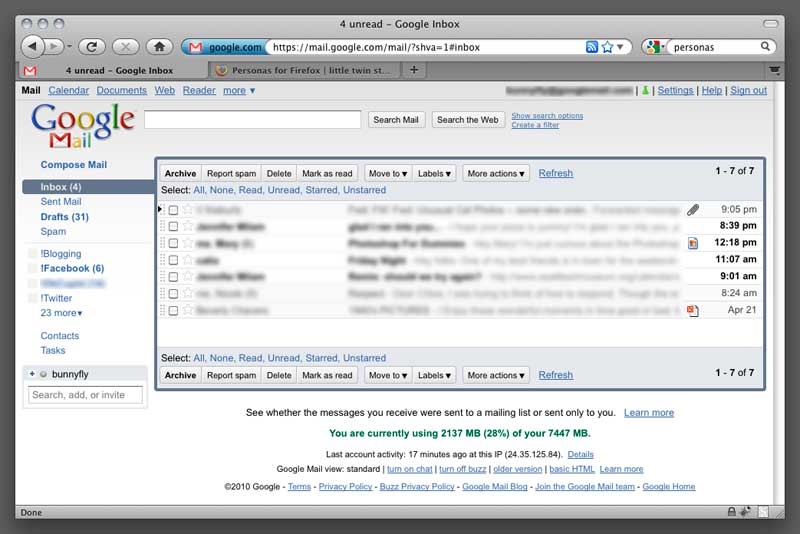Open the top 'Labels' dropdown
Image resolution: width=800 pixels, height=534 pixels.
click(x=434, y=173)
